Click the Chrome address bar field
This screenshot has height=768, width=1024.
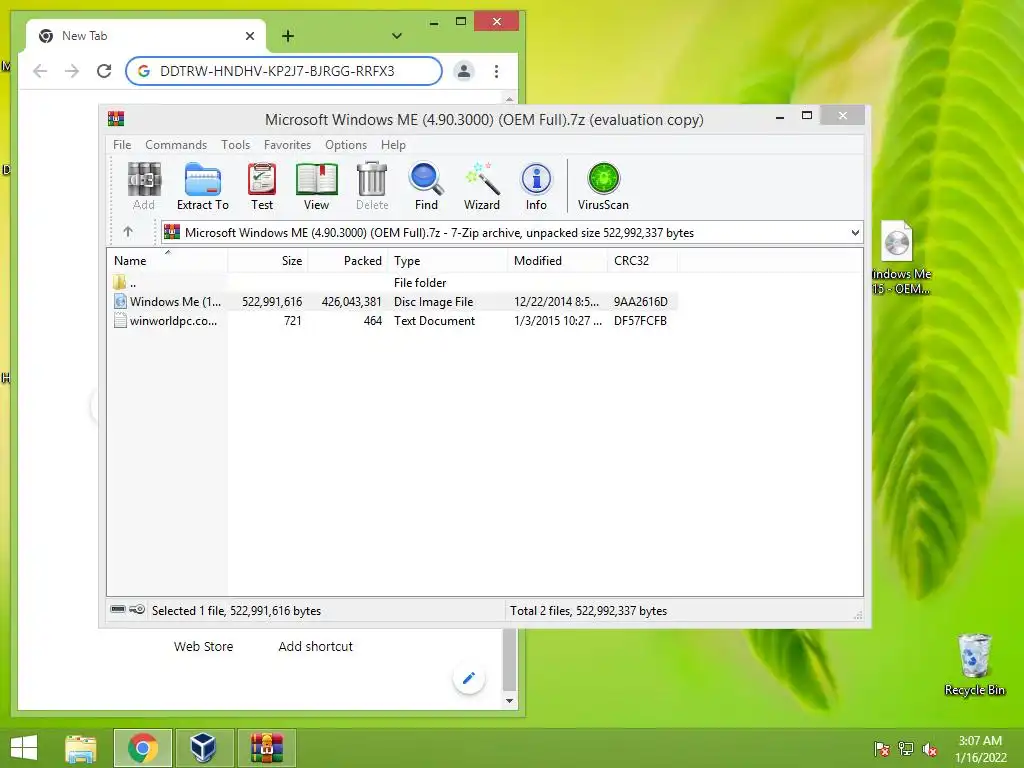point(283,71)
